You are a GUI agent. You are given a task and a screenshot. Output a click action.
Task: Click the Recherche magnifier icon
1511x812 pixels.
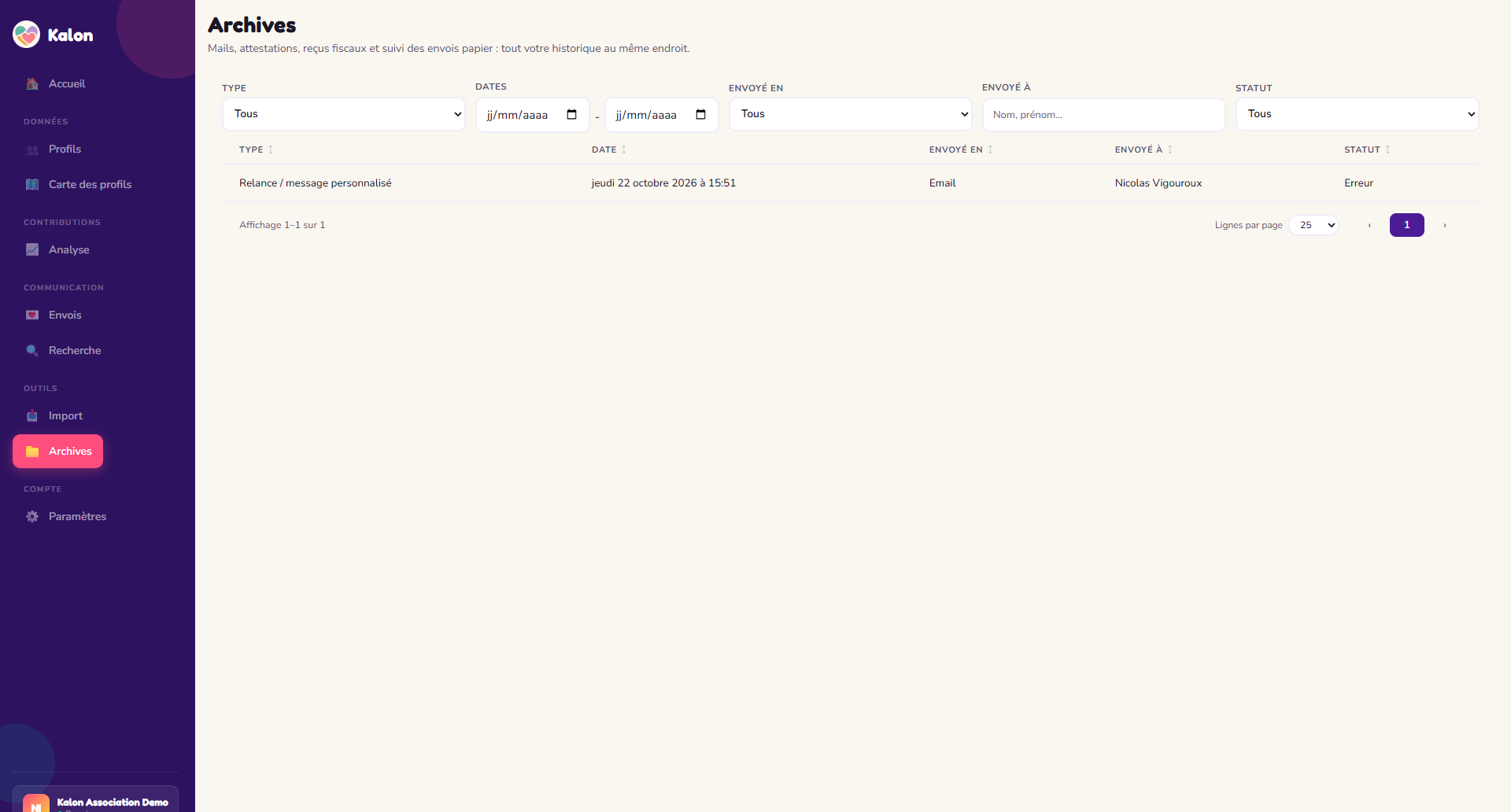coord(32,350)
